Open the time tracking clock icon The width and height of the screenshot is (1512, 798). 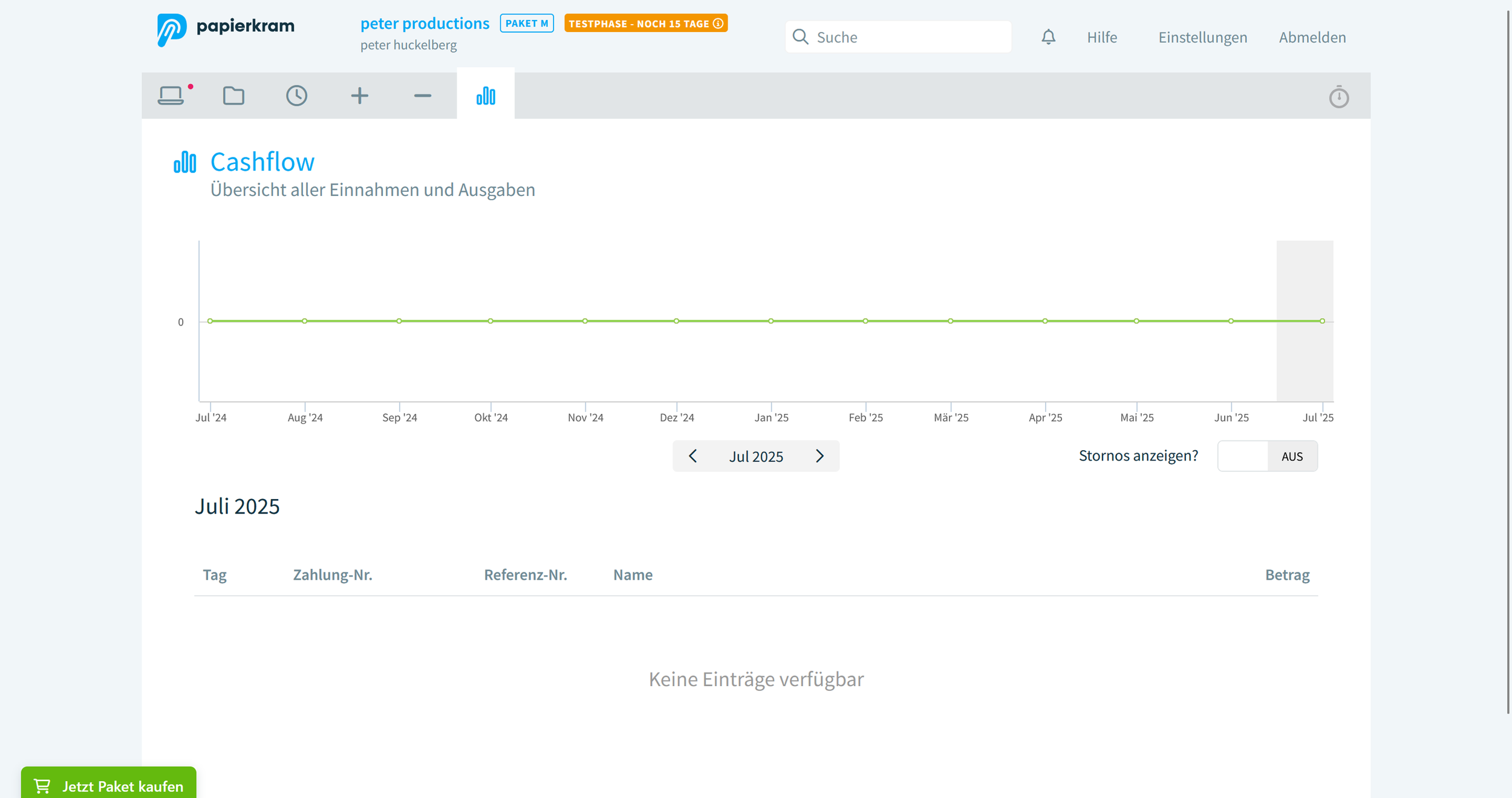[x=296, y=96]
